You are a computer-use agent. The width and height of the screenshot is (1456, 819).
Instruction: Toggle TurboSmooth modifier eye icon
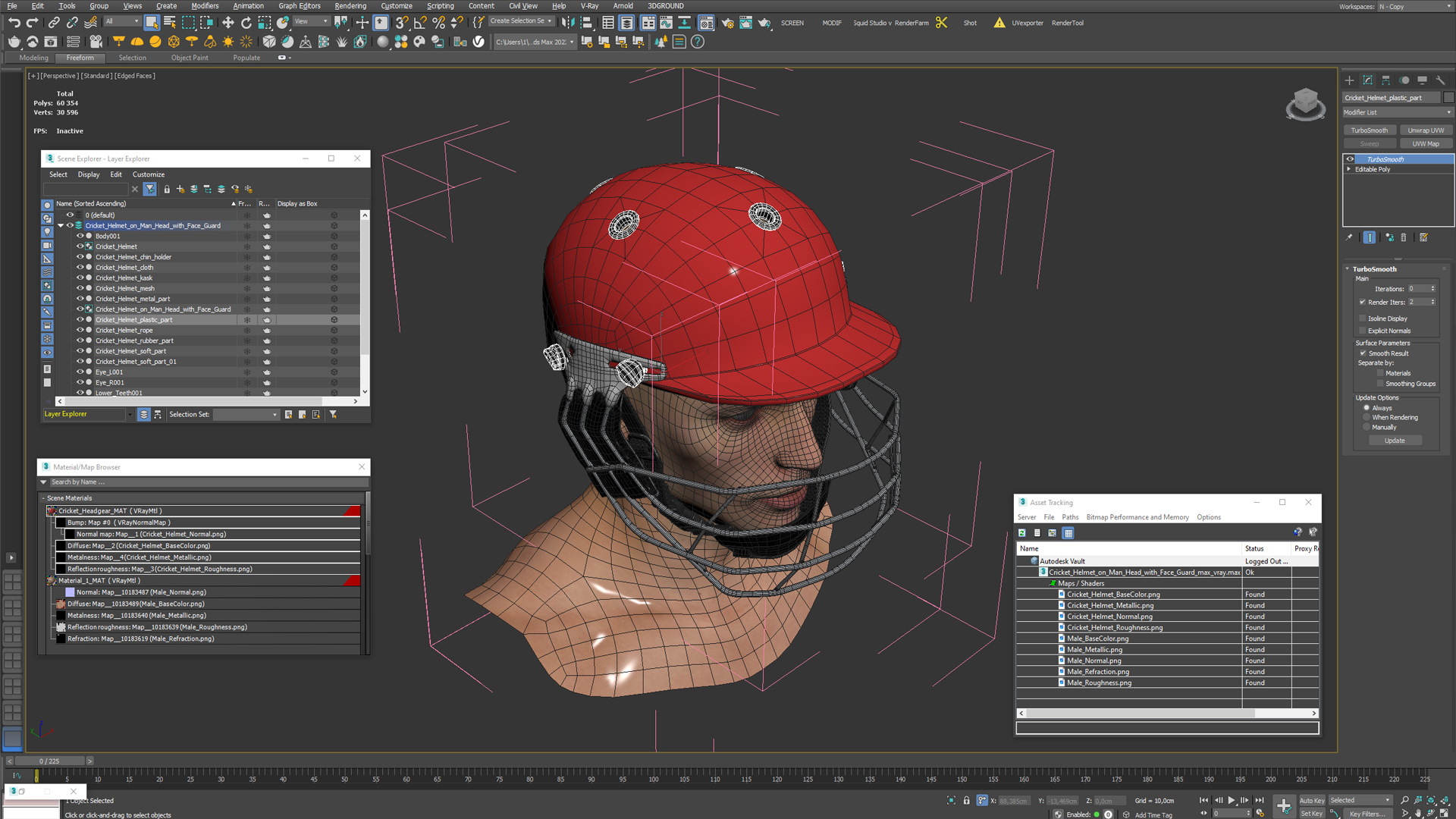1350,159
